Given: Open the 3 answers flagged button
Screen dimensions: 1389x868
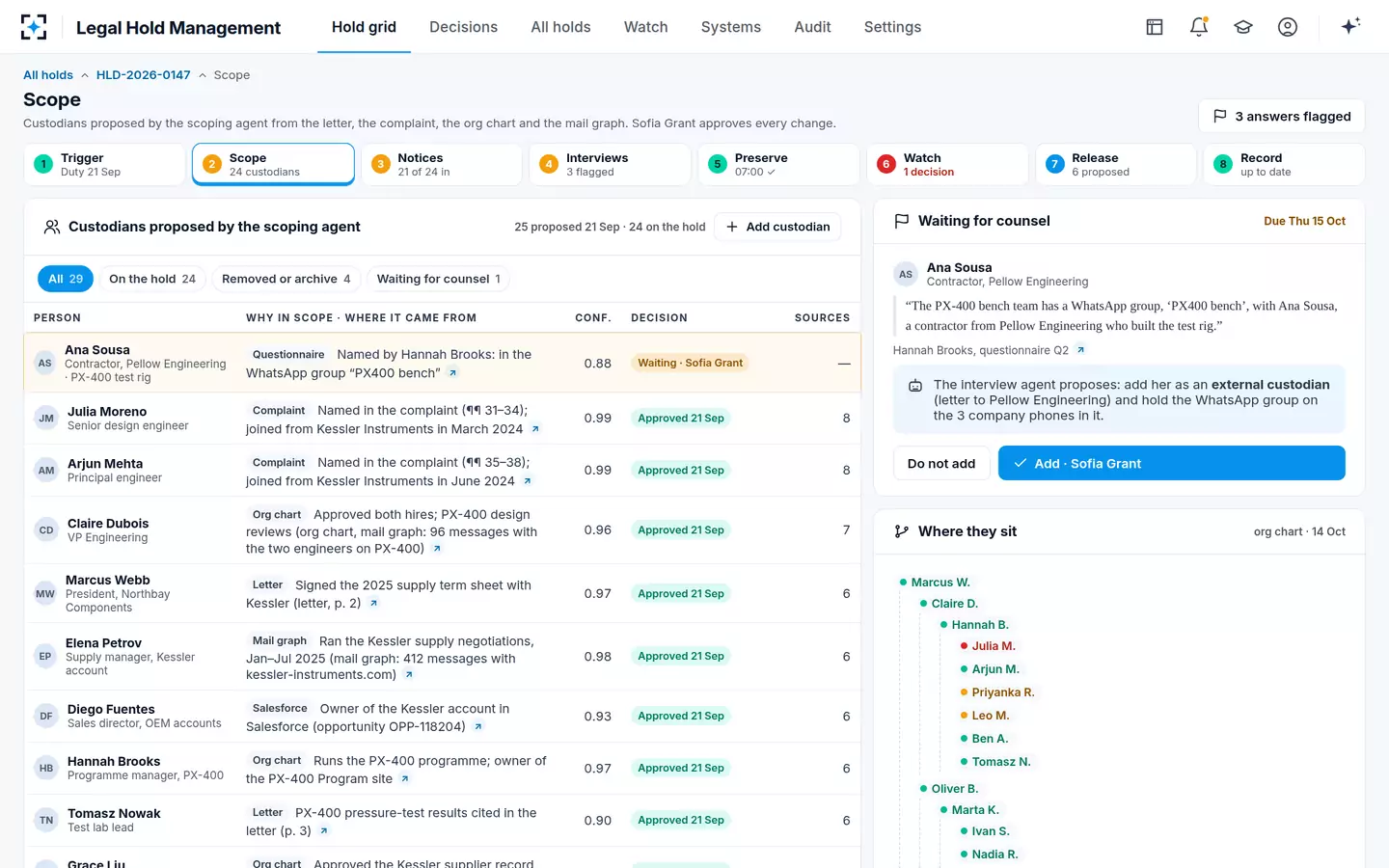Looking at the screenshot, I should click(x=1282, y=117).
